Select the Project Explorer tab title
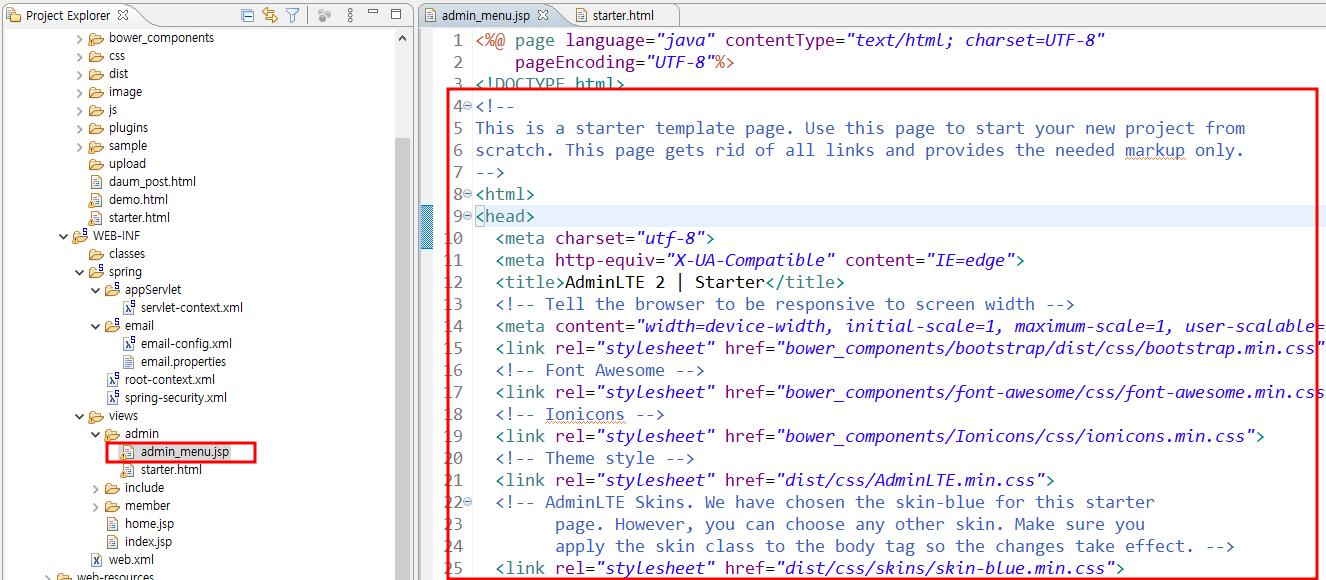The height and width of the screenshot is (580, 1326). coord(69,15)
